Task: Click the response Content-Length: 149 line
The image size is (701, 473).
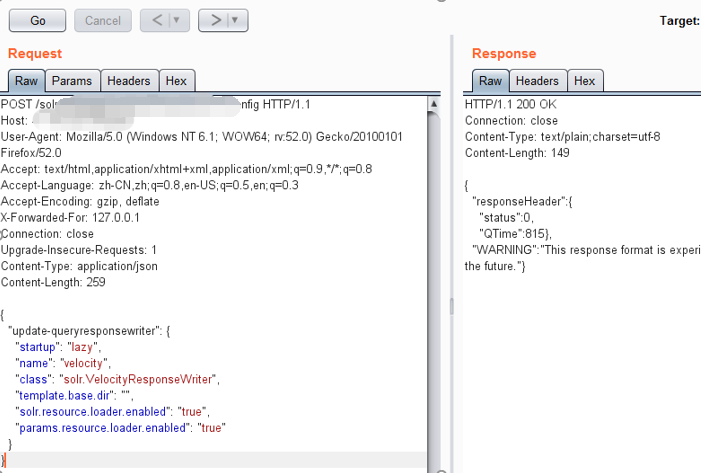Action: [517, 153]
